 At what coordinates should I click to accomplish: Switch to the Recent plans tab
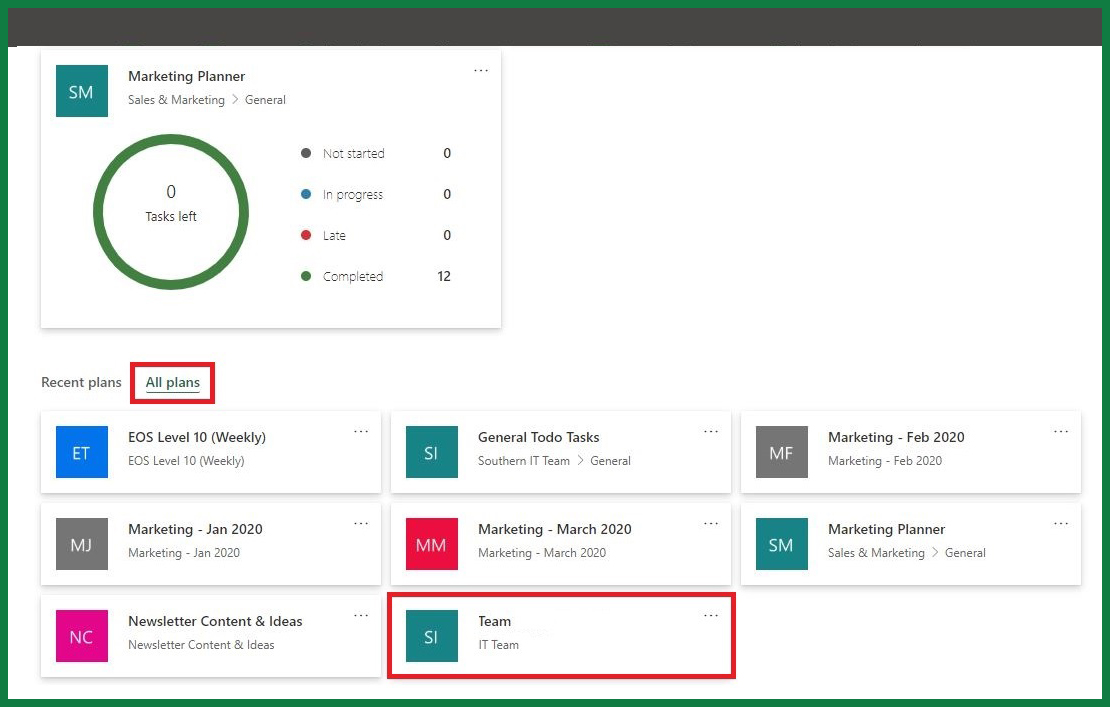81,382
